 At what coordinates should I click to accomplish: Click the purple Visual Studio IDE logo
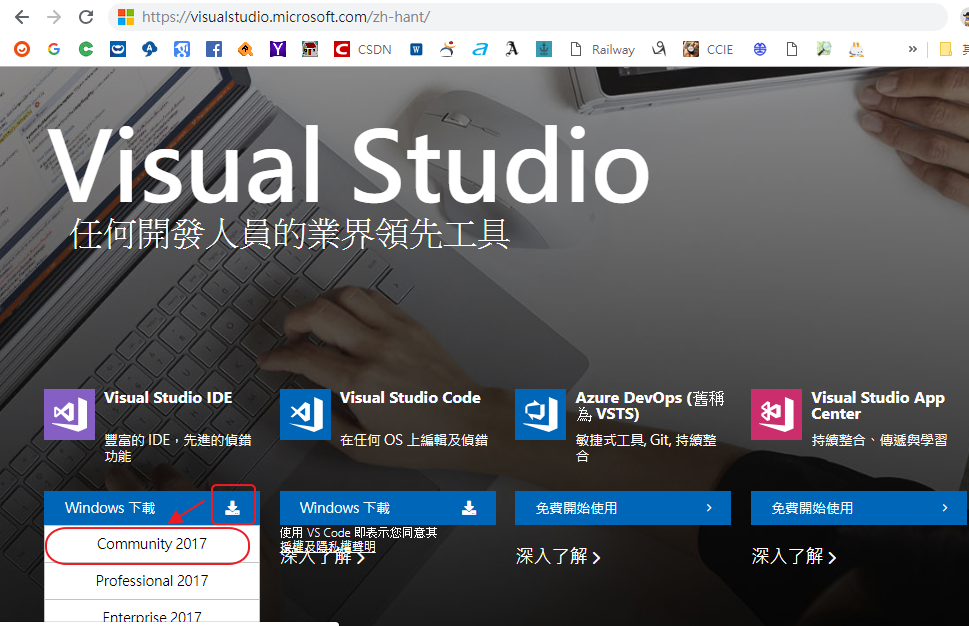click(69, 414)
